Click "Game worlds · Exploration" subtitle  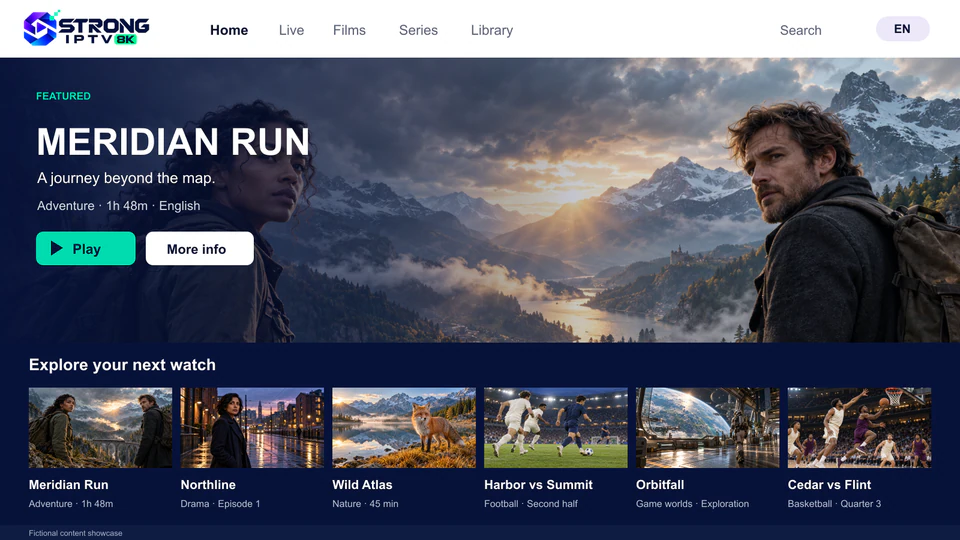[x=692, y=504]
